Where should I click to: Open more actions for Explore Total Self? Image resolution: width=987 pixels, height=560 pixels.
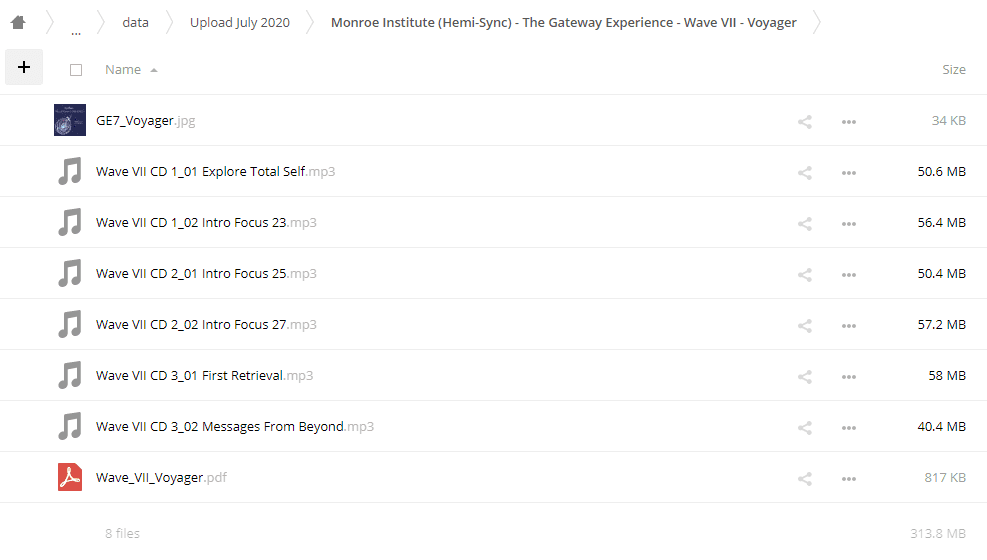pyautogui.click(x=849, y=172)
